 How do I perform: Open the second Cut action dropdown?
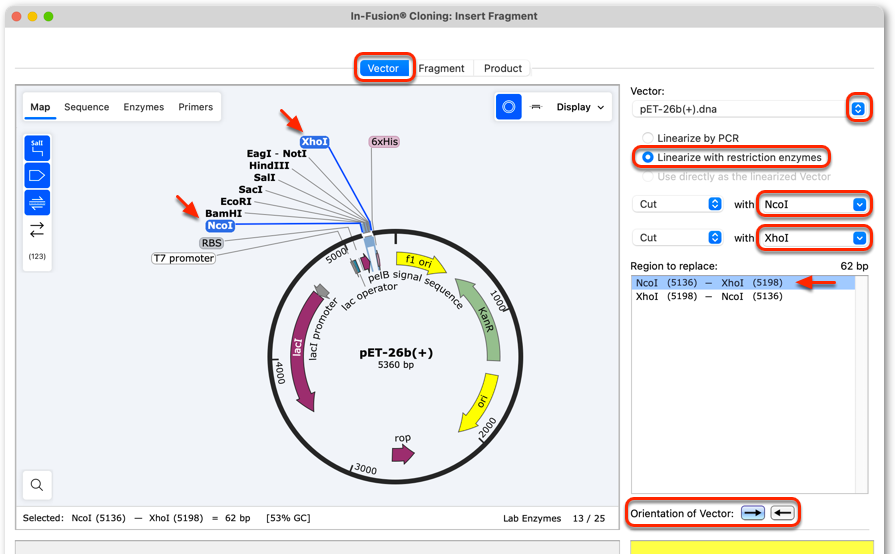(x=678, y=237)
